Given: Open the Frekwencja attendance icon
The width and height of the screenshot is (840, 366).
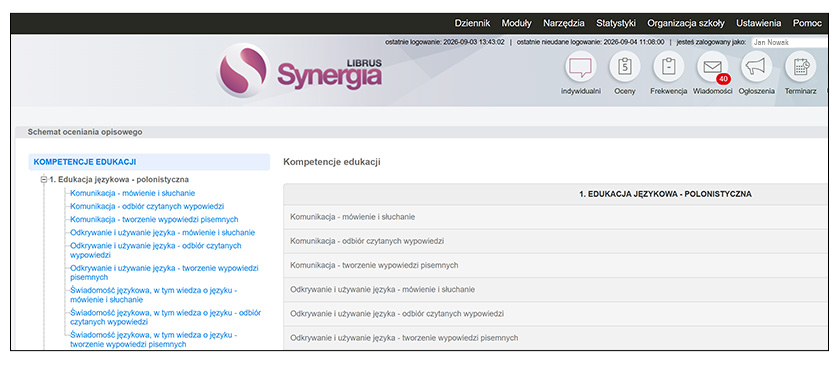Looking at the screenshot, I should coord(669,67).
